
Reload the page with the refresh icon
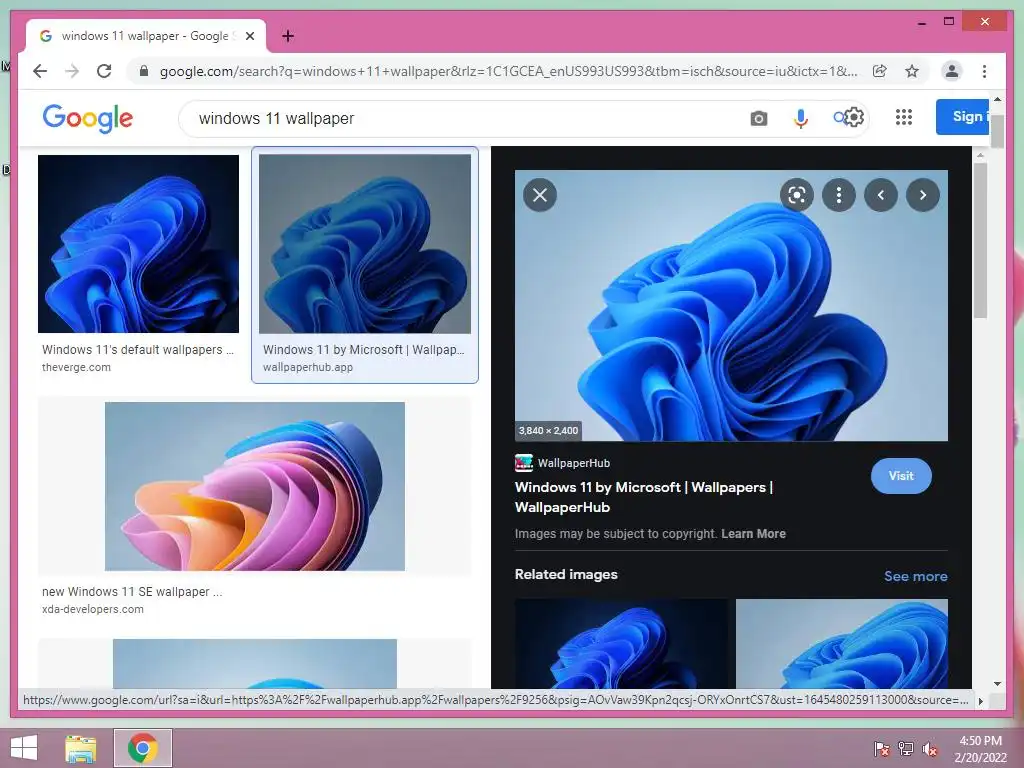pyautogui.click(x=104, y=71)
